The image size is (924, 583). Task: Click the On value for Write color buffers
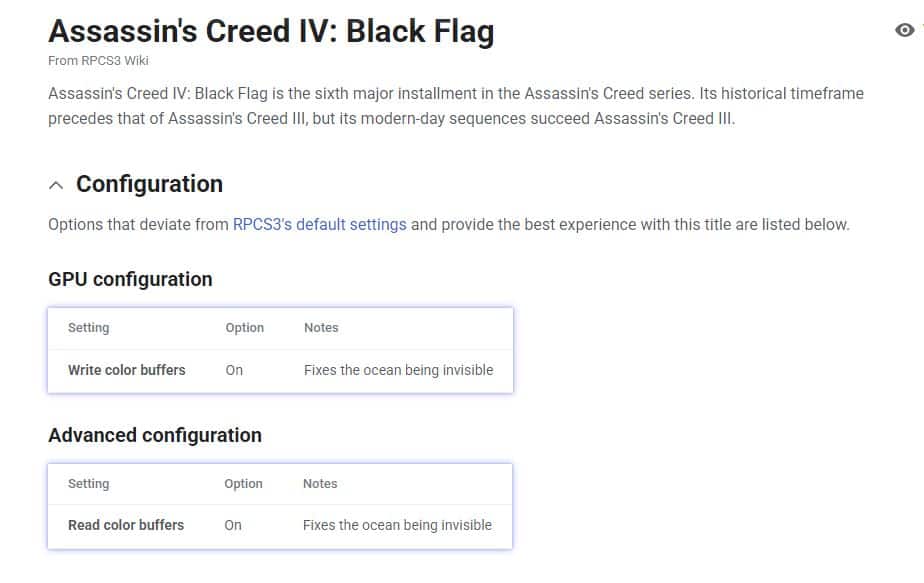pyautogui.click(x=234, y=370)
